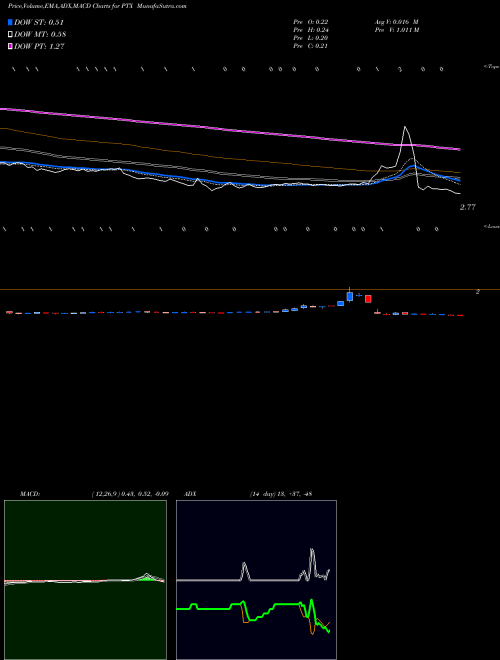
Task: Click the ADX panel heading
Action: click(190, 494)
